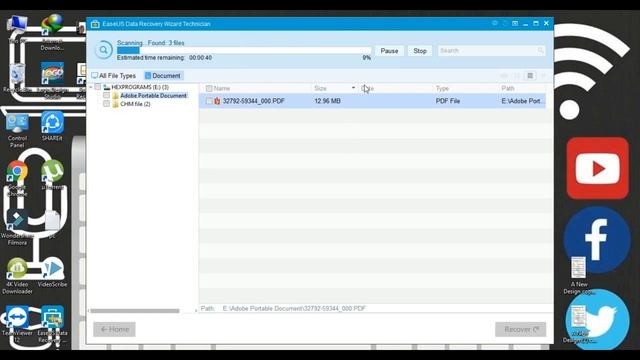This screenshot has width=640, height=360.
Task: Tick the HEXPROGRAMS (E:) checkbox
Action: (98, 87)
